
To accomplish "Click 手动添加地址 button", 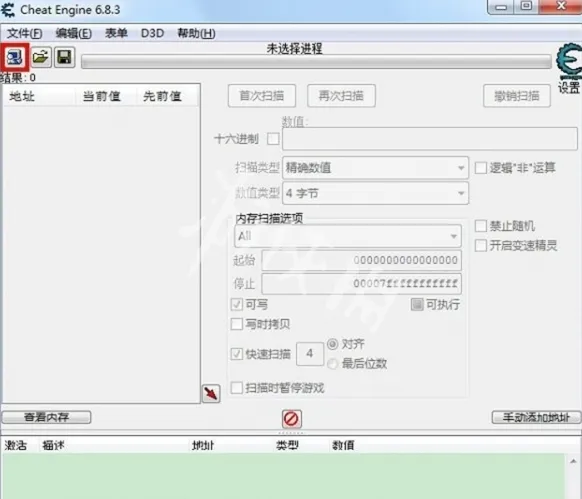I will (x=536, y=417).
